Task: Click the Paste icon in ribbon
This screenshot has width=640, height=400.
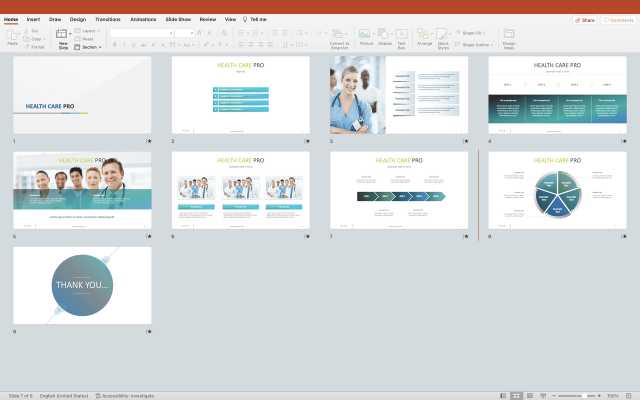Action: (x=12, y=35)
